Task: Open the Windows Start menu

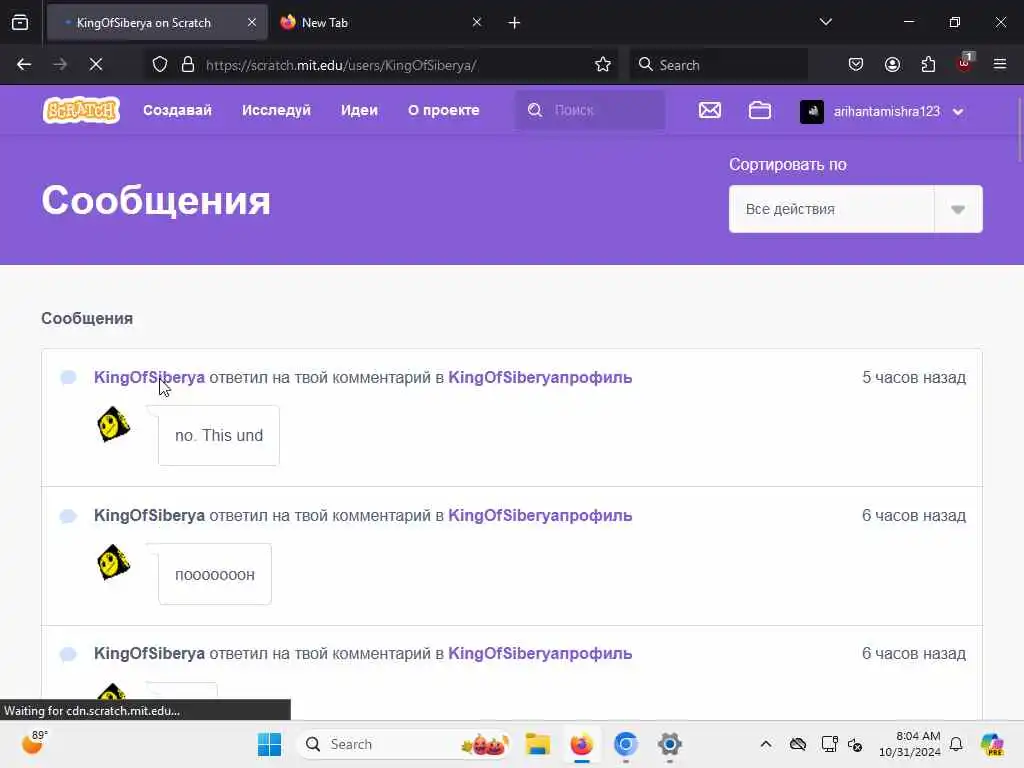Action: [270, 744]
